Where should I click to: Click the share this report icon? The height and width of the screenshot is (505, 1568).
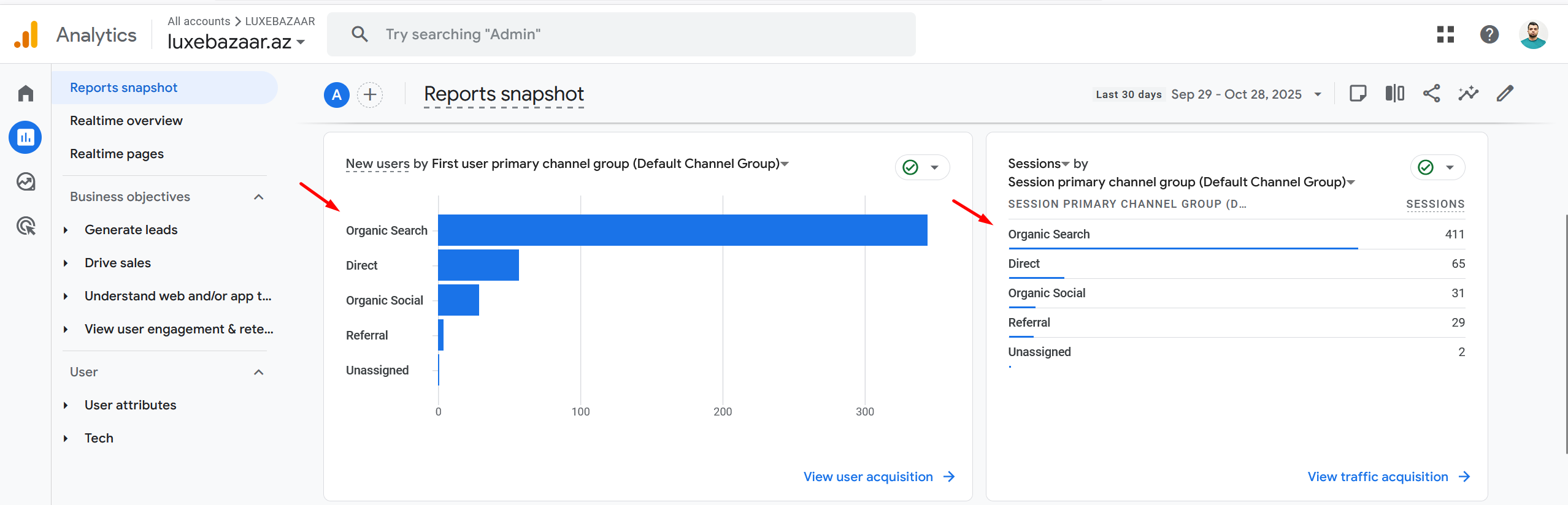tap(1431, 94)
